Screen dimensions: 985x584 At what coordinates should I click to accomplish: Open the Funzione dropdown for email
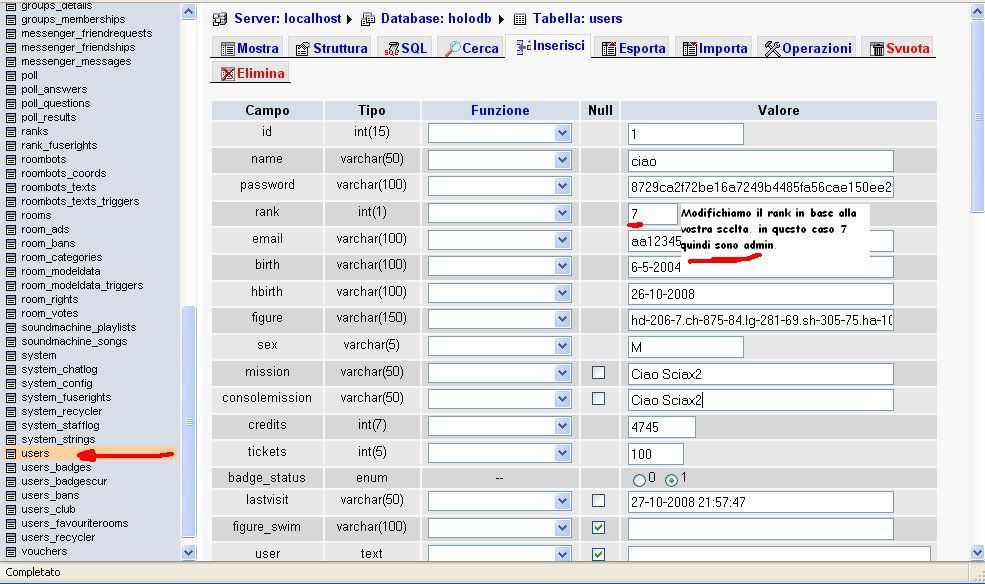500,240
